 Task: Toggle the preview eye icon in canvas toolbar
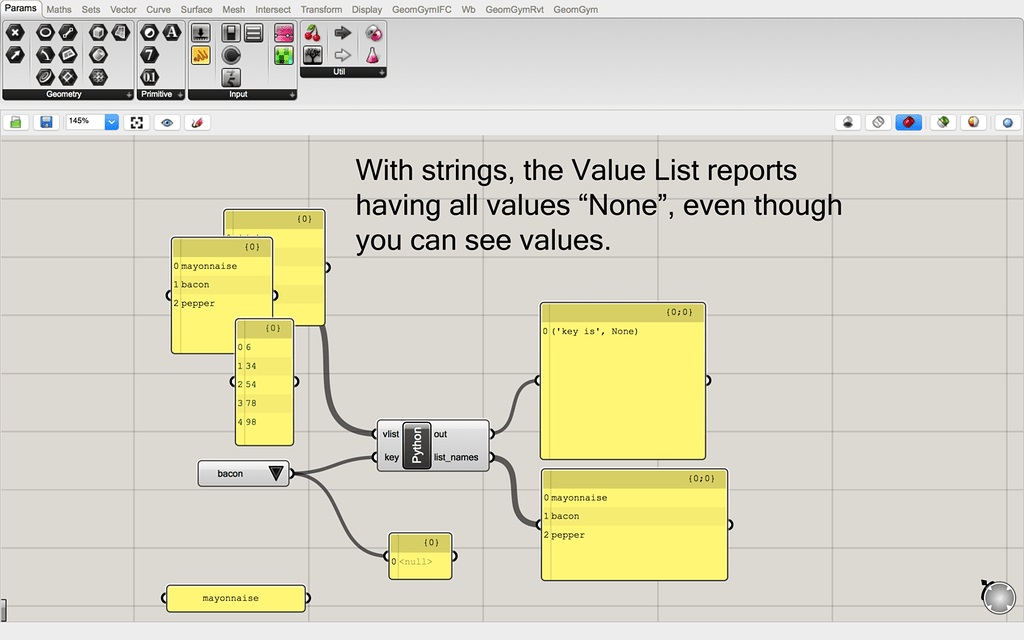pos(166,121)
